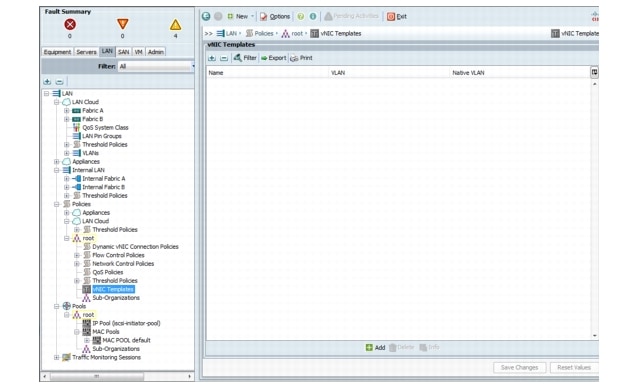Viewport: 642px width, 388px height.
Task: Click the Filter button in table toolbar
Action: click(x=245, y=58)
